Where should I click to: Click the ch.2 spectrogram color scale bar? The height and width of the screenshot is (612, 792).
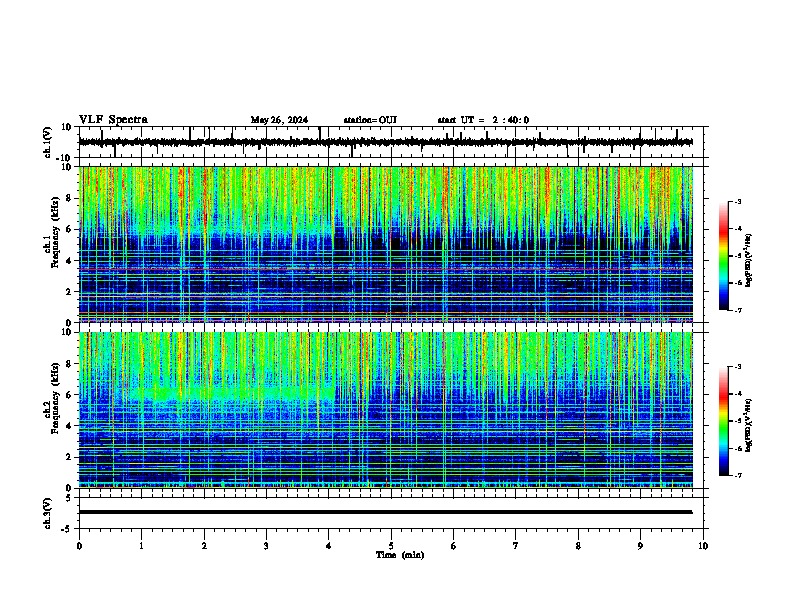[x=723, y=421]
